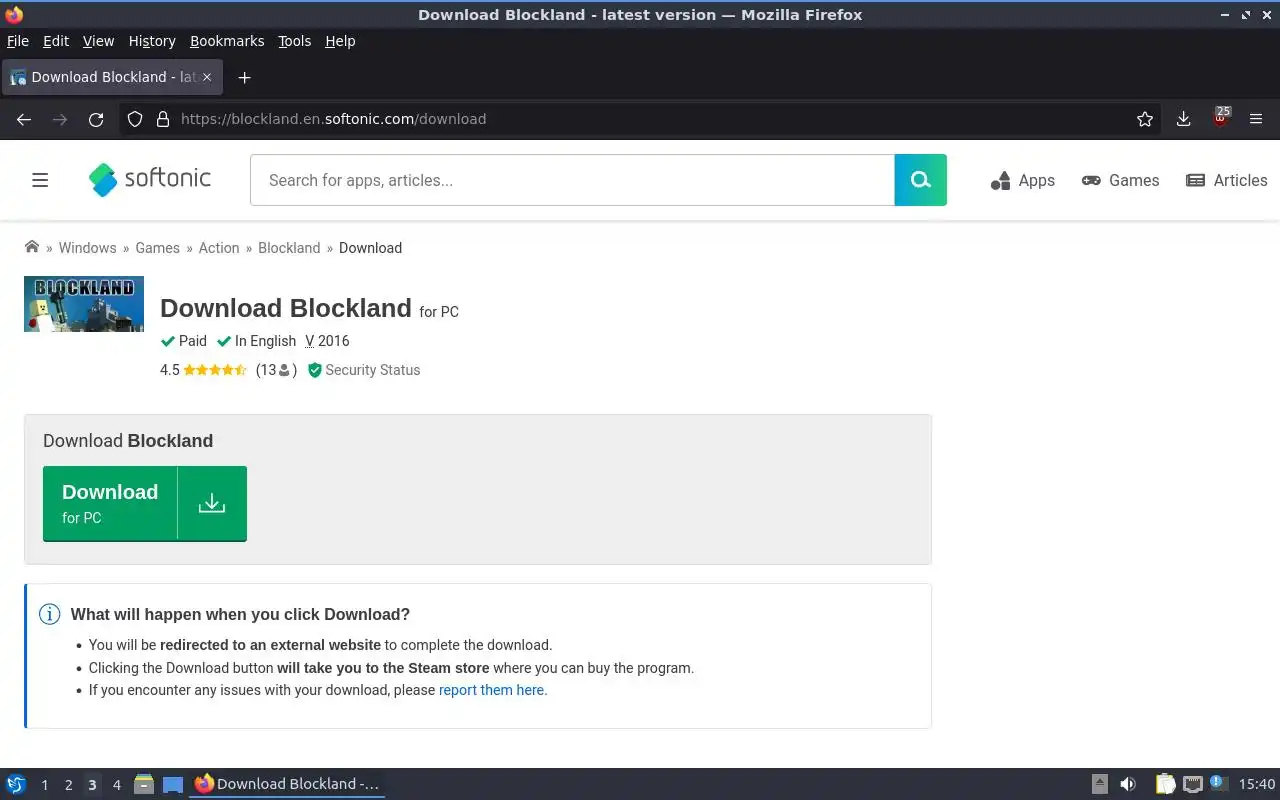This screenshot has width=1280, height=800.
Task: Switch to workspace 4 in taskbar
Action: point(116,785)
